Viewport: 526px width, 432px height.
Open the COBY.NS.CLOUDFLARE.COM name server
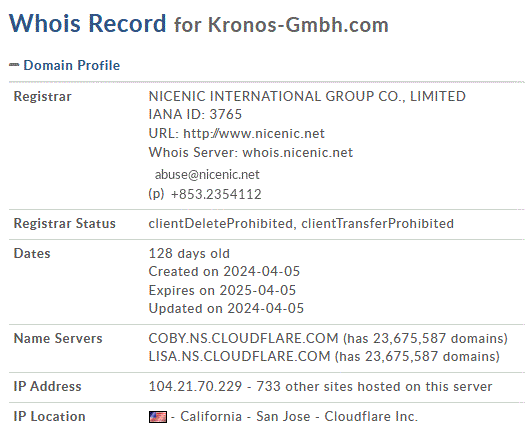coord(243,338)
